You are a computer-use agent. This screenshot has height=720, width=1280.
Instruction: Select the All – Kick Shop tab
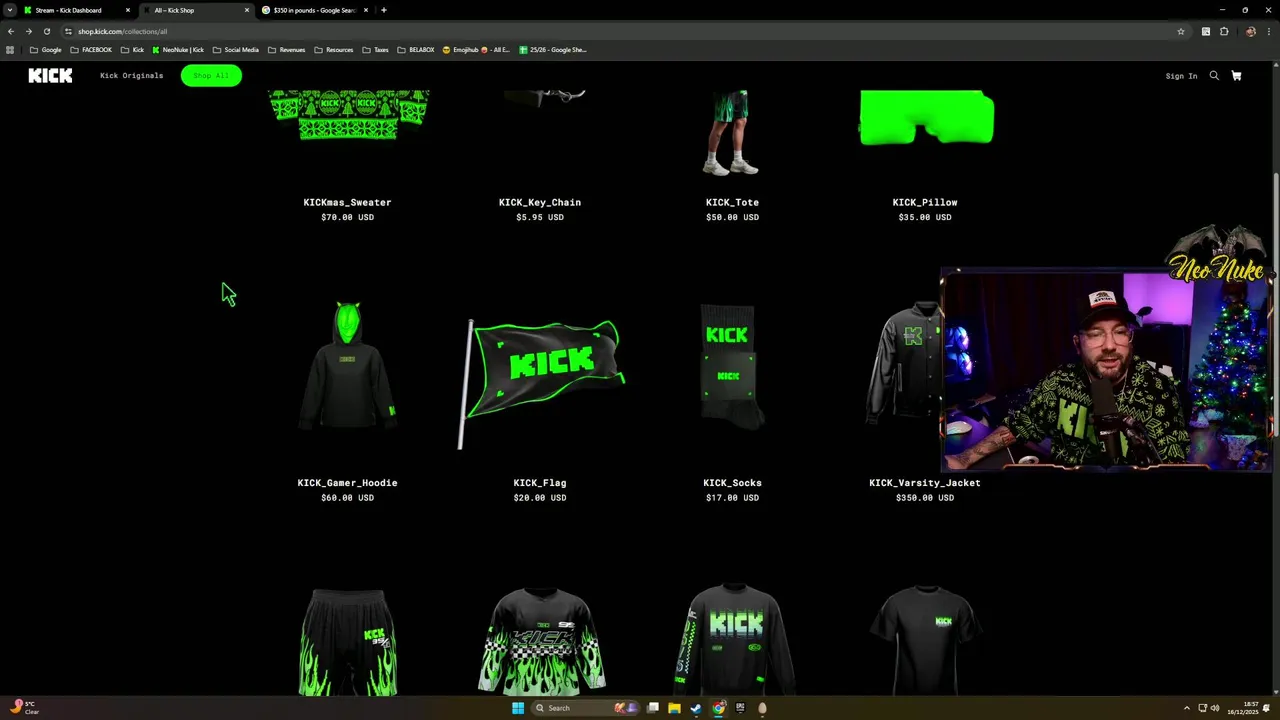(x=196, y=10)
